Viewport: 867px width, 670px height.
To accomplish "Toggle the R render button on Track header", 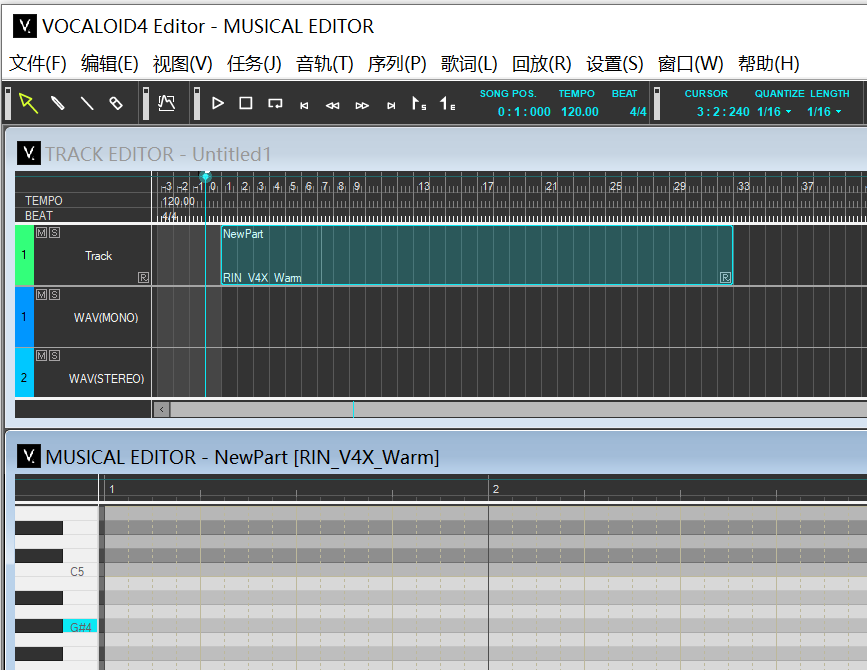I will 143,278.
